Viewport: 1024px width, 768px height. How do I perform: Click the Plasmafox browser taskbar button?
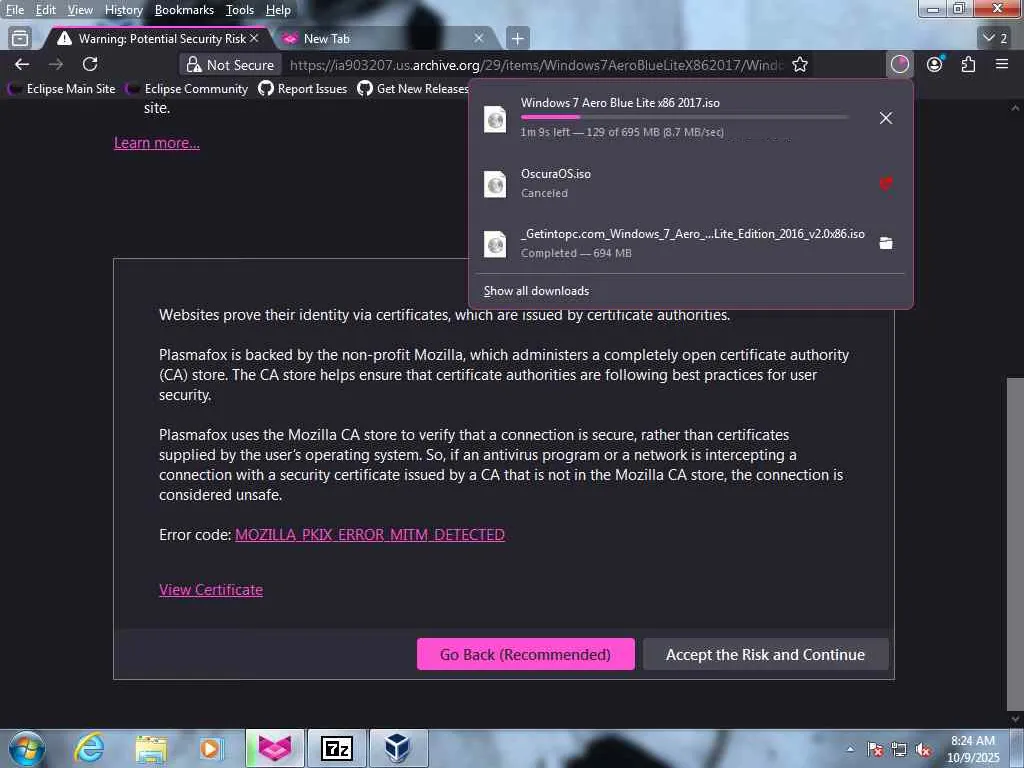tap(275, 748)
